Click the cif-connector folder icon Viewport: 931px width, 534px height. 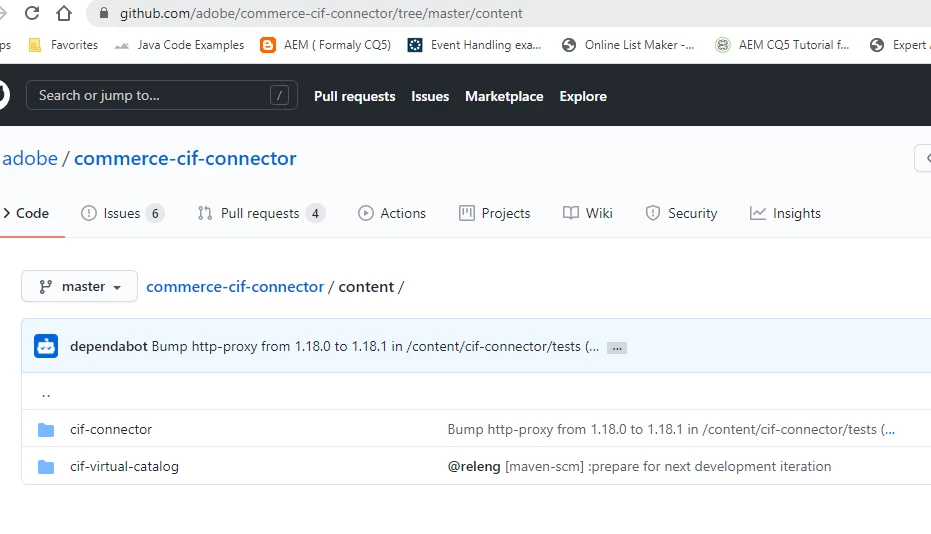tap(46, 429)
